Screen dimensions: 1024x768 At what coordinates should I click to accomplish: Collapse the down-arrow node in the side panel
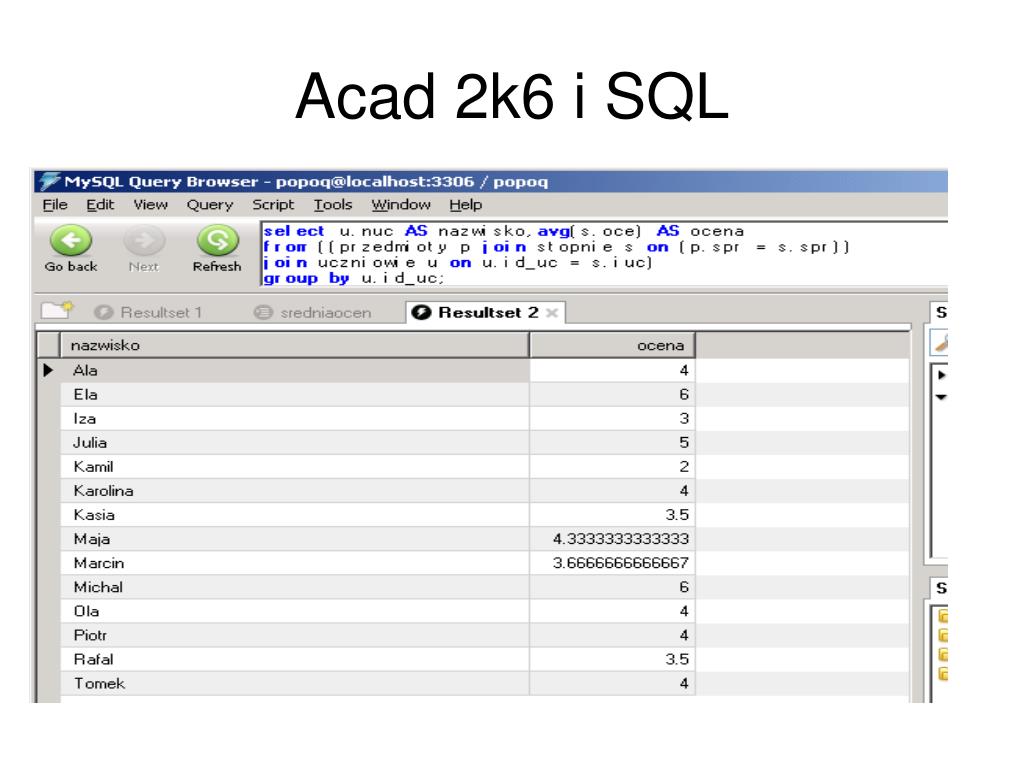pyautogui.click(x=941, y=396)
